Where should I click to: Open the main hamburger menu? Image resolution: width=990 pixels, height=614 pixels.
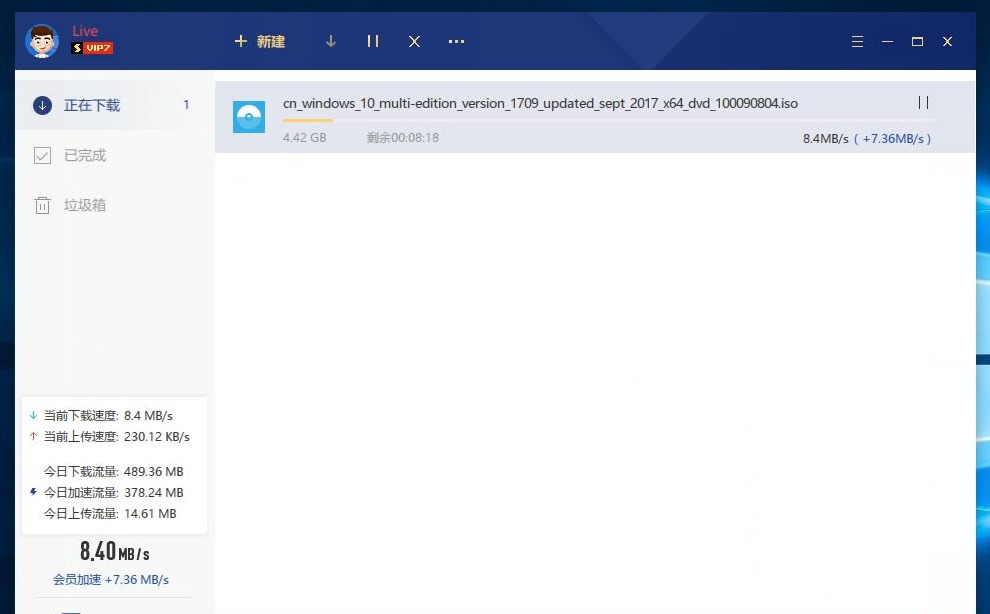[857, 42]
